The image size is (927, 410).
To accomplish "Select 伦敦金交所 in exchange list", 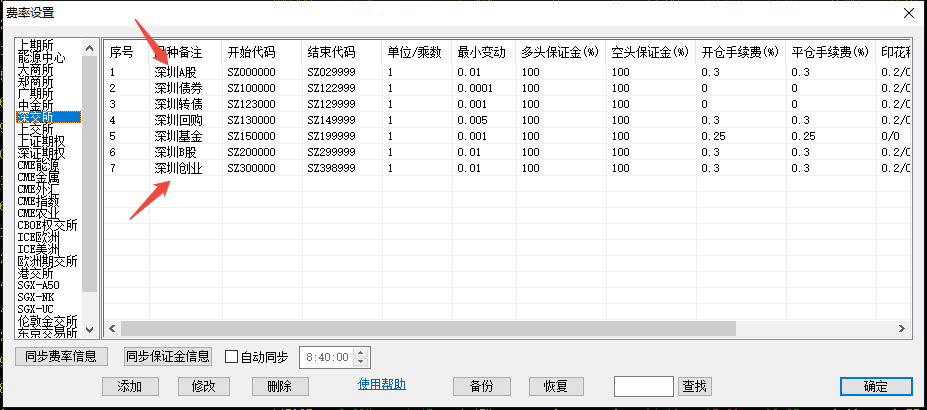I will 49,321.
